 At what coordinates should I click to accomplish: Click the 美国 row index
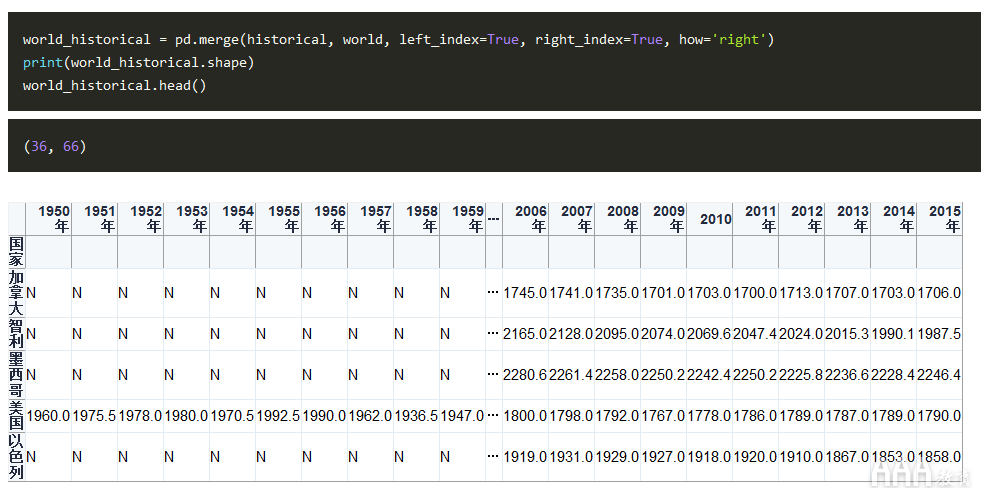pyautogui.click(x=16, y=416)
